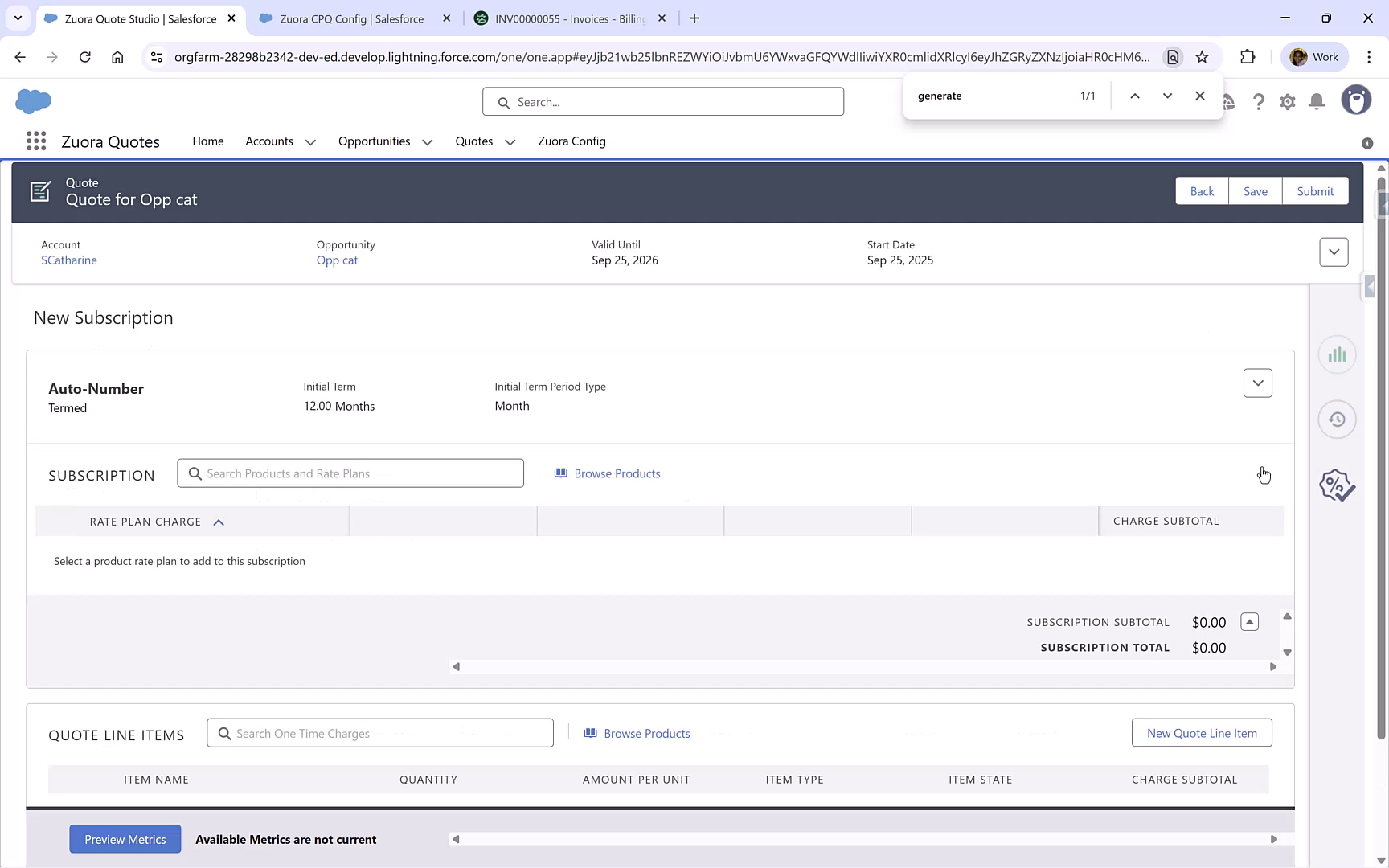Viewport: 1389px width, 868px height.
Task: Expand the quote details chevron on header
Action: click(1334, 252)
